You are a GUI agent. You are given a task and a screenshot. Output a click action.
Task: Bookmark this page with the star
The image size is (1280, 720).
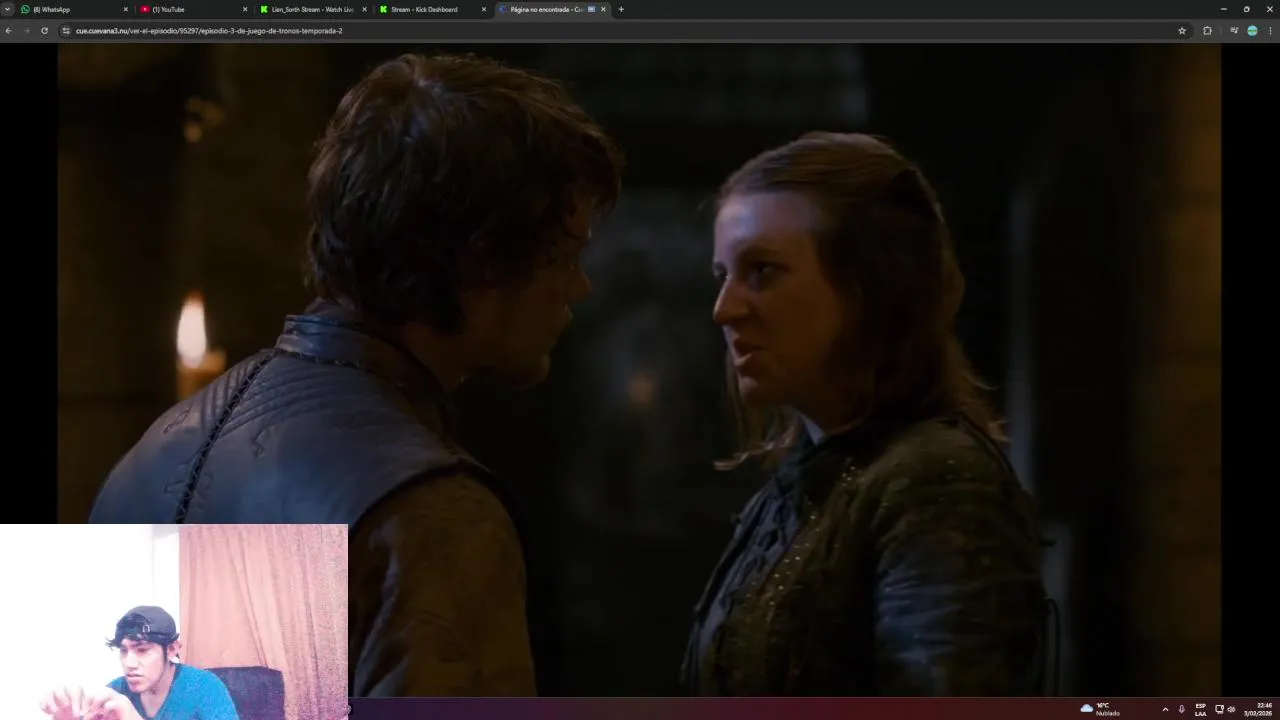pyautogui.click(x=1182, y=30)
